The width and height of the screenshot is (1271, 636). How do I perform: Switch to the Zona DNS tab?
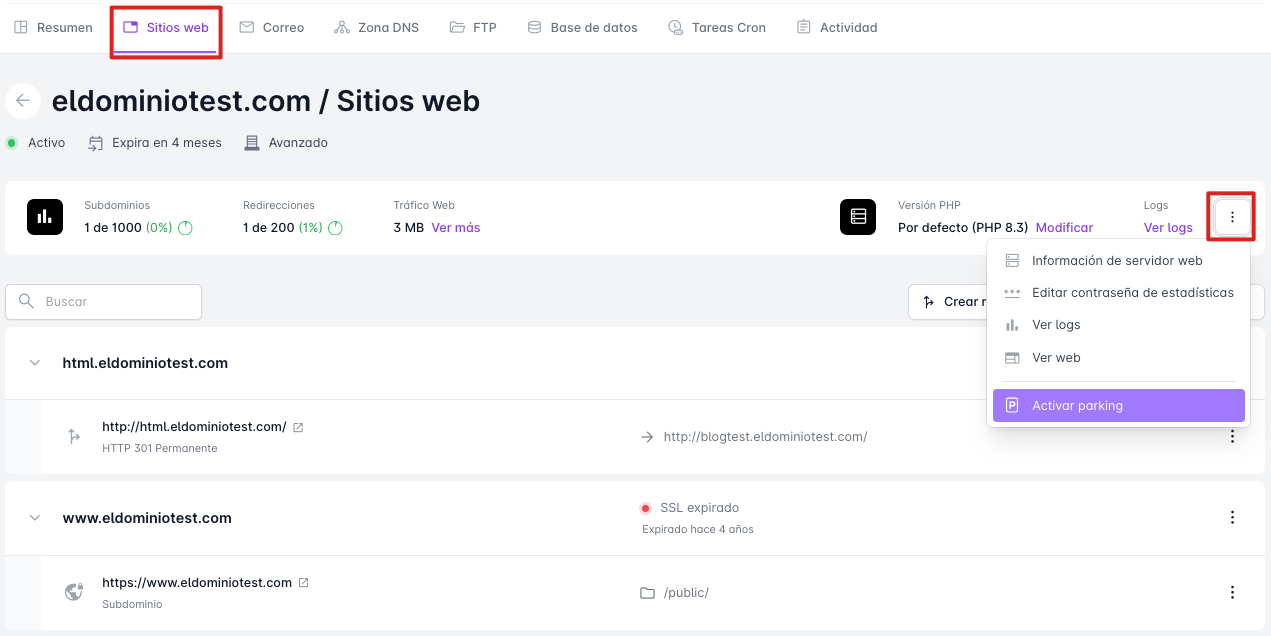click(x=376, y=28)
